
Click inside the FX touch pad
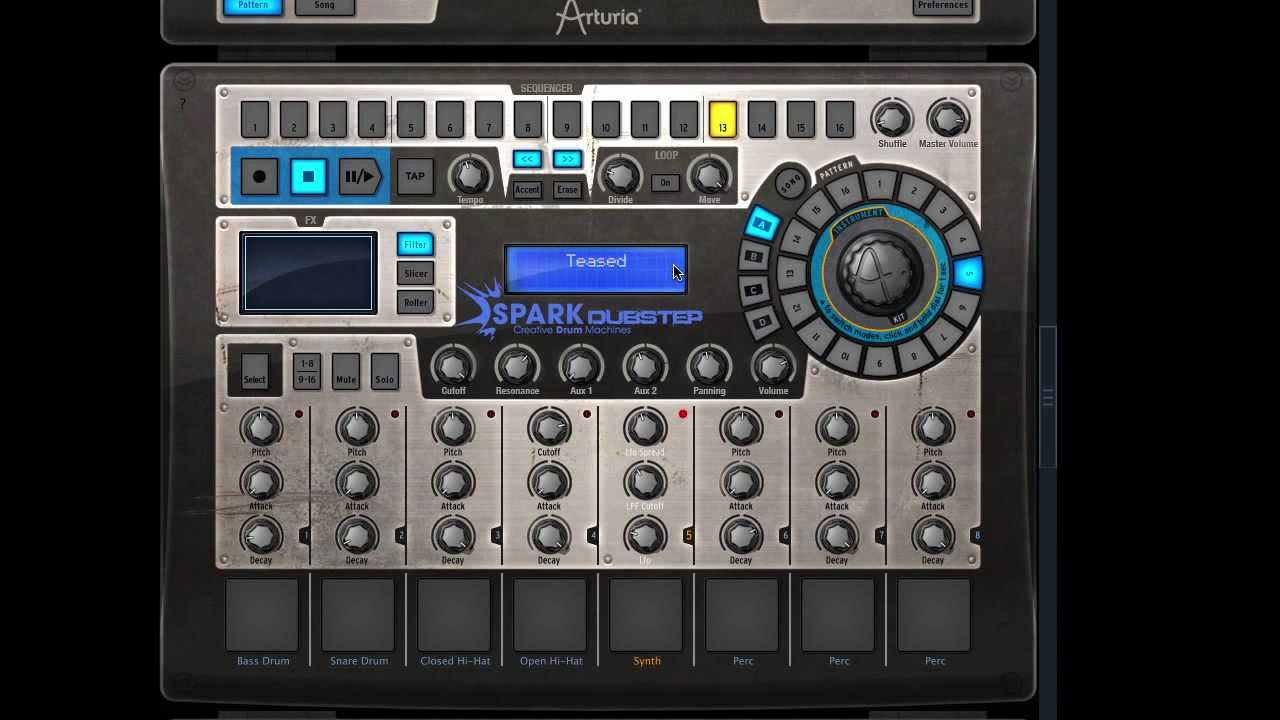coord(308,273)
